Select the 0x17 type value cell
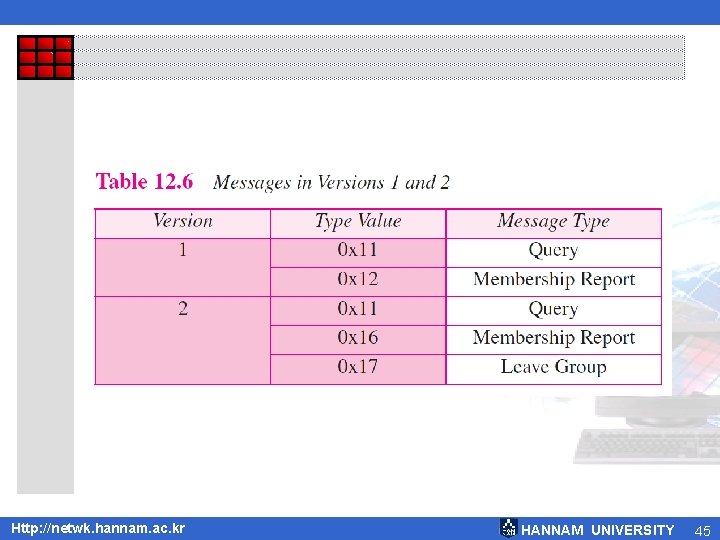The height and width of the screenshot is (540, 720). pyautogui.click(x=358, y=369)
